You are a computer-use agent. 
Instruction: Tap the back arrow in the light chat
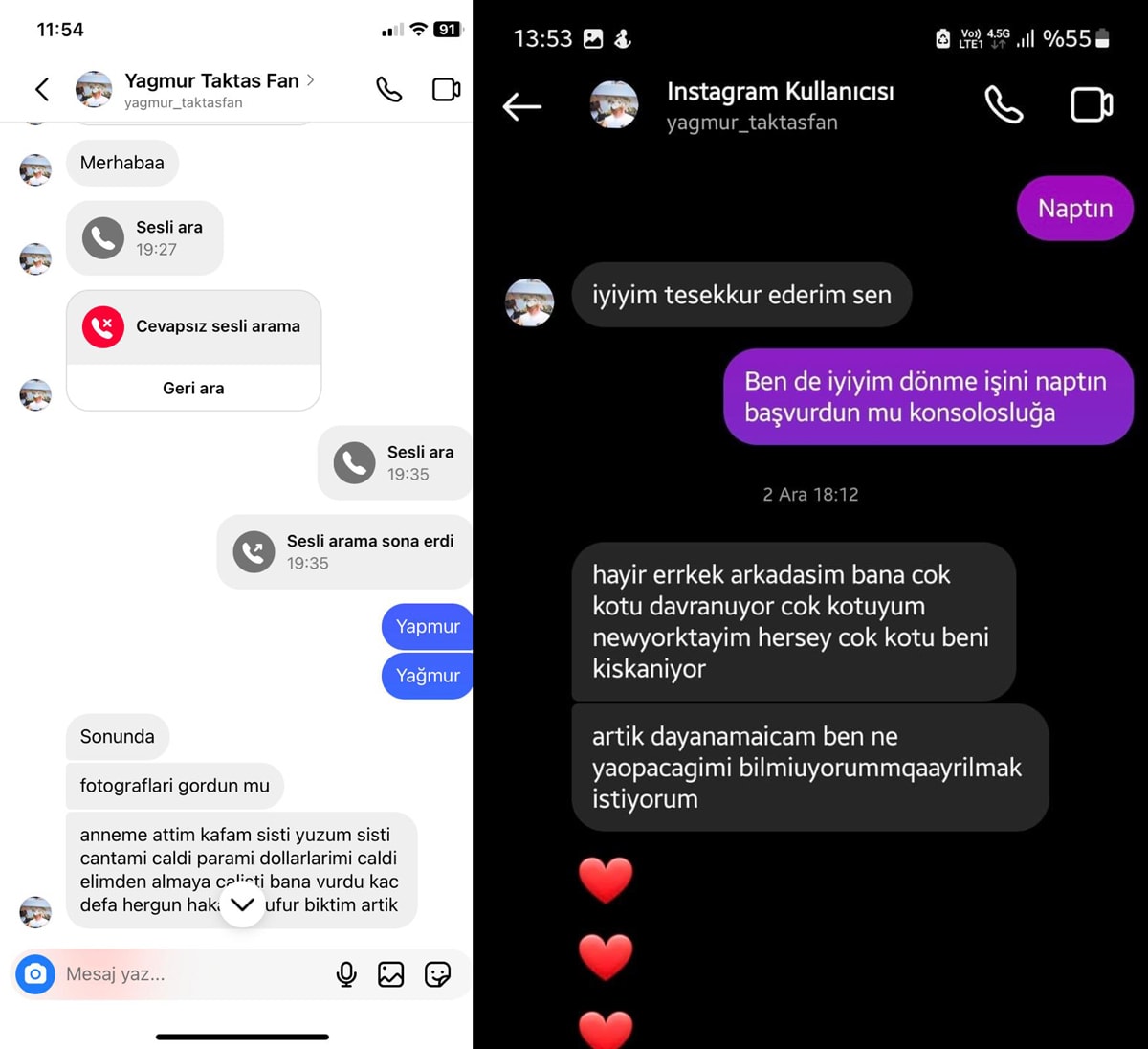click(x=42, y=90)
